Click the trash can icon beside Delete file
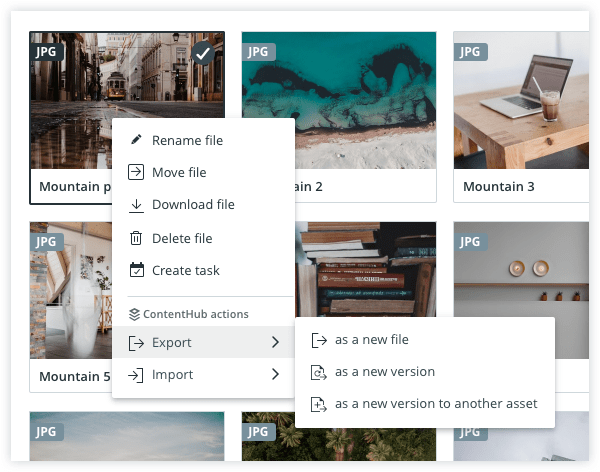 pos(136,238)
